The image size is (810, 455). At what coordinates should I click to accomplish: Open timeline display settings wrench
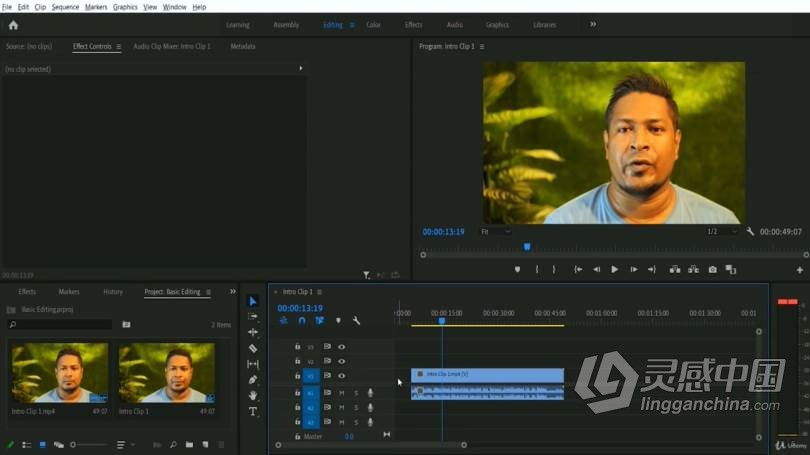tap(356, 321)
